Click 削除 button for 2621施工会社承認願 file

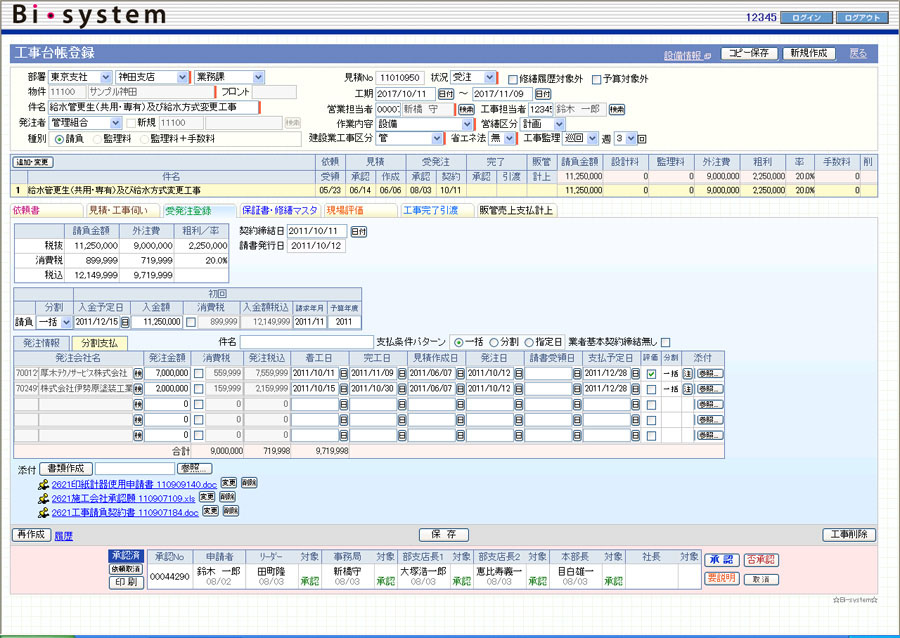coord(227,497)
